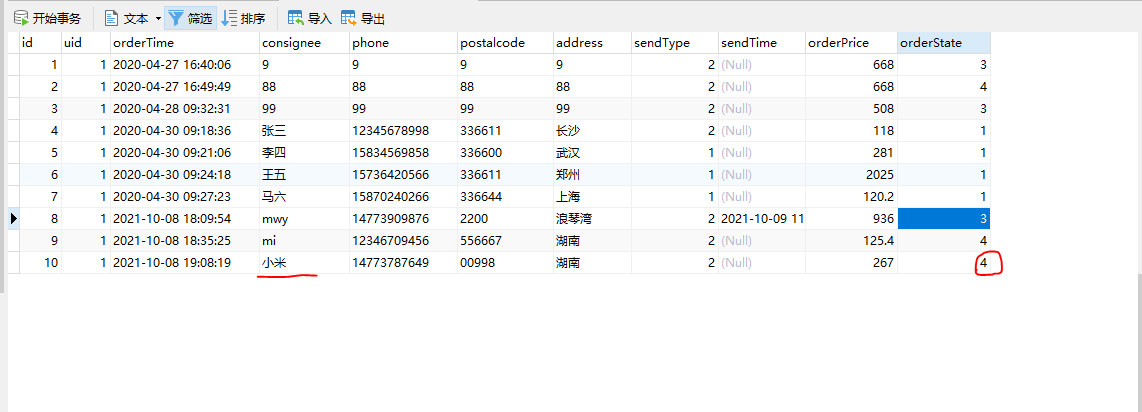Open the Text (文本) view button
Screen dimensions: 1142x412
[x=126, y=18]
